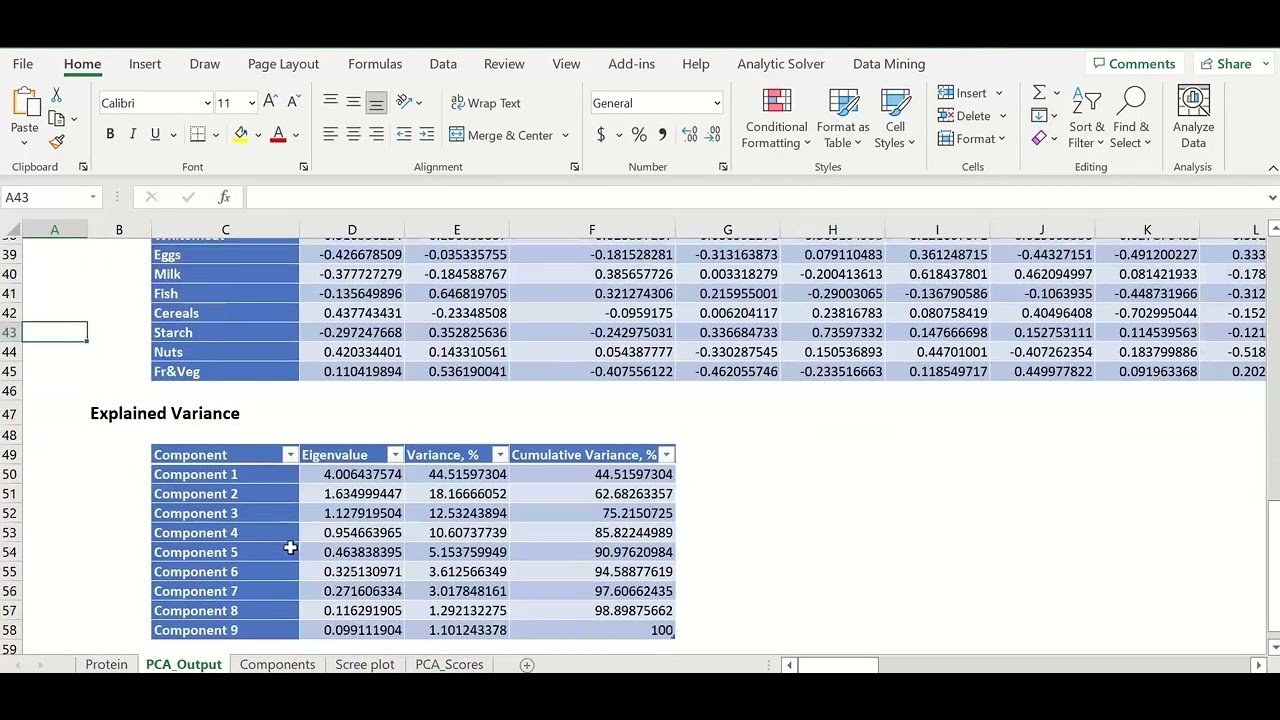
Task: Apply the red font color
Action: [x=278, y=135]
